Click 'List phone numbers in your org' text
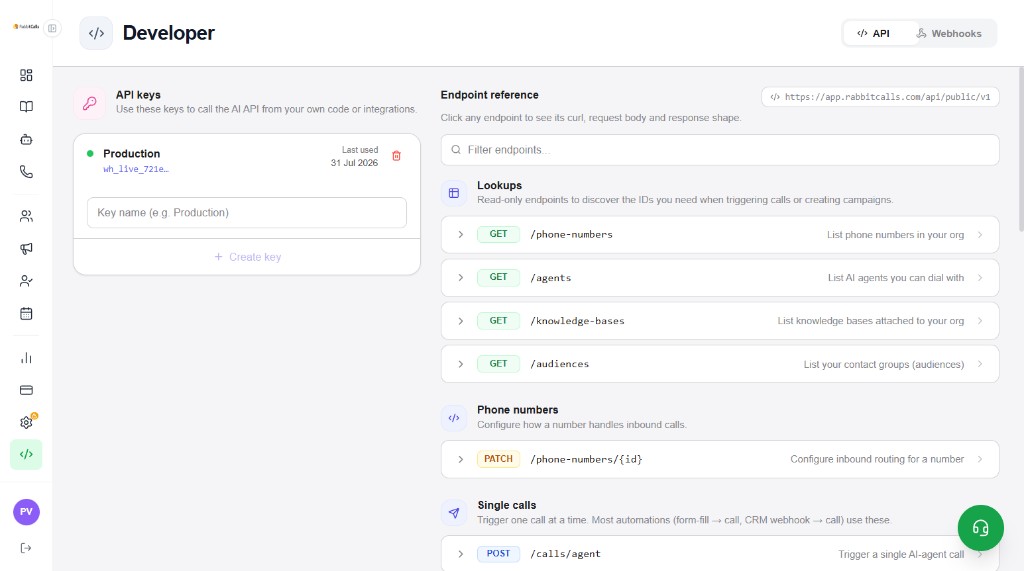Viewport: 1024px width, 571px height. click(x=895, y=235)
